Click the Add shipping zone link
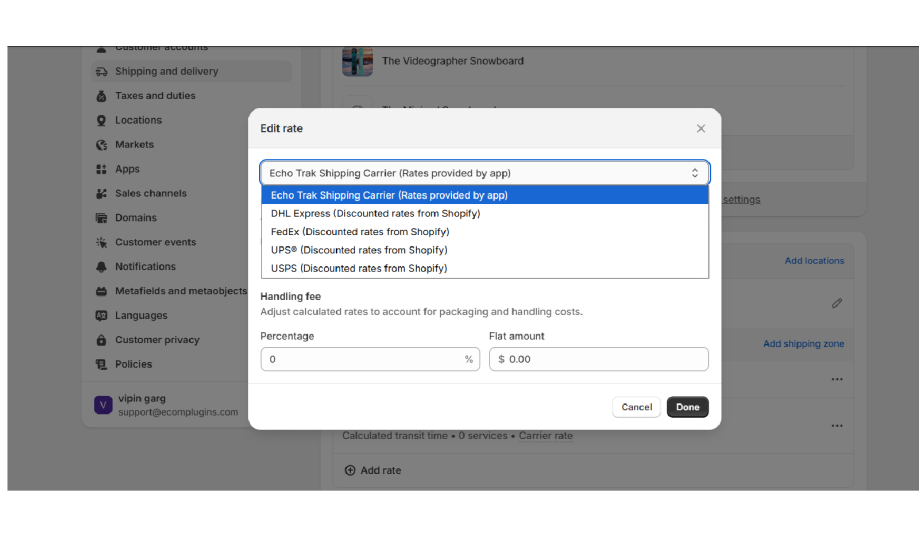This screenshot has height=540, width=920. pyautogui.click(x=803, y=344)
